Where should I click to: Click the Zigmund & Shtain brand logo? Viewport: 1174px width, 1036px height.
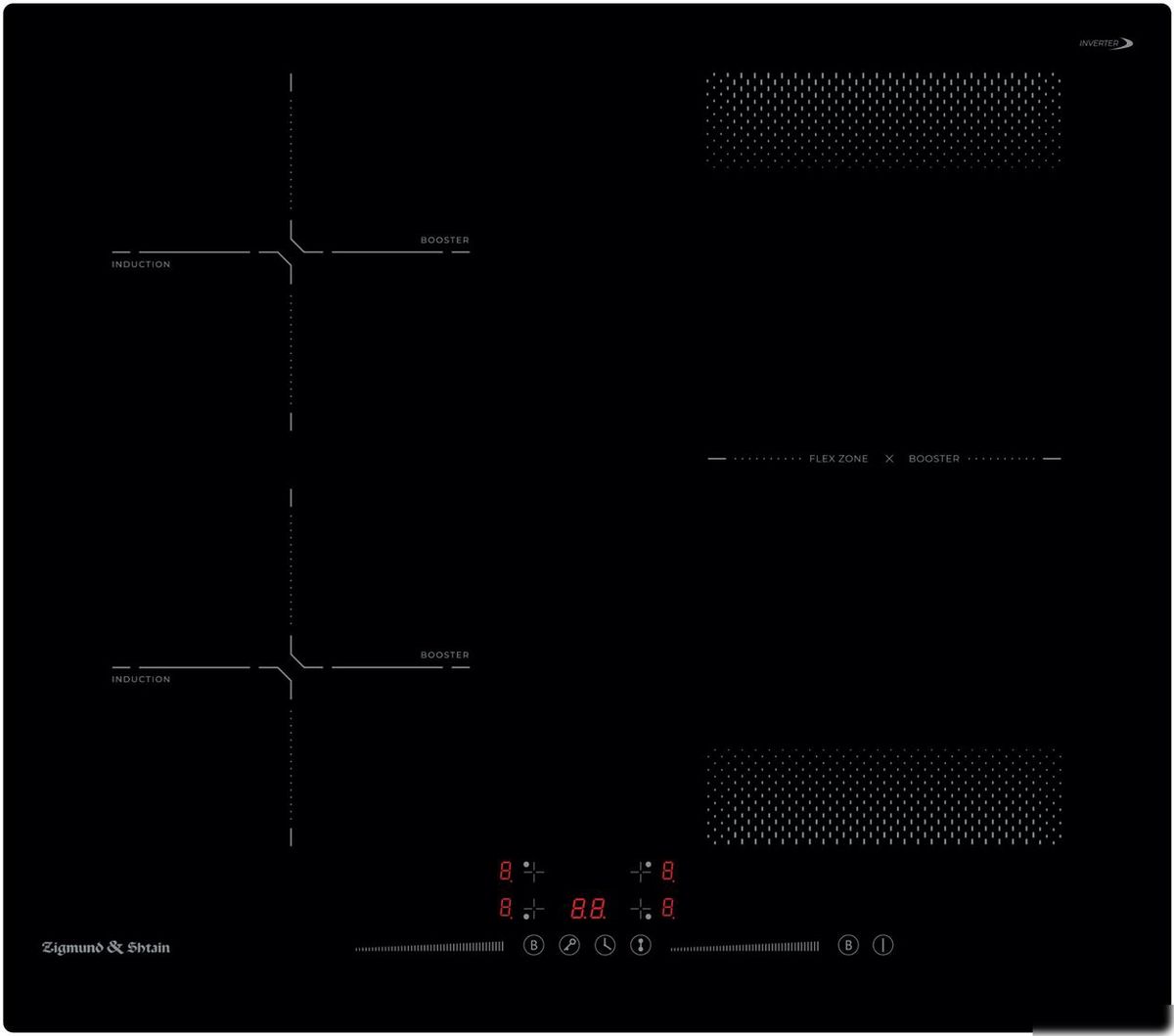tap(106, 947)
